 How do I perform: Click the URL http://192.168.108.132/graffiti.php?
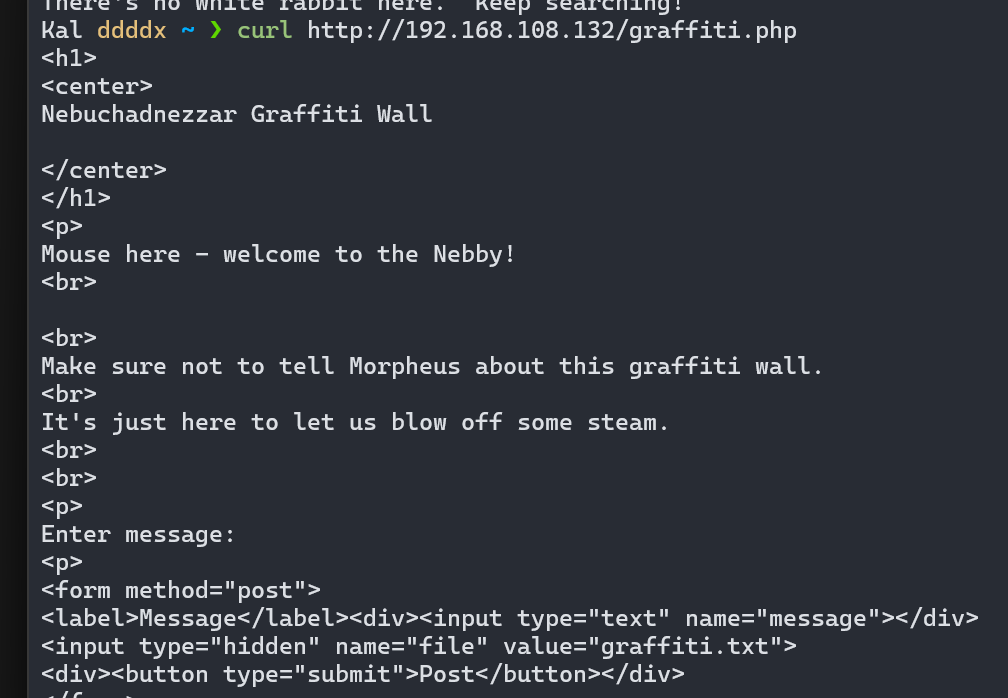tap(552, 30)
